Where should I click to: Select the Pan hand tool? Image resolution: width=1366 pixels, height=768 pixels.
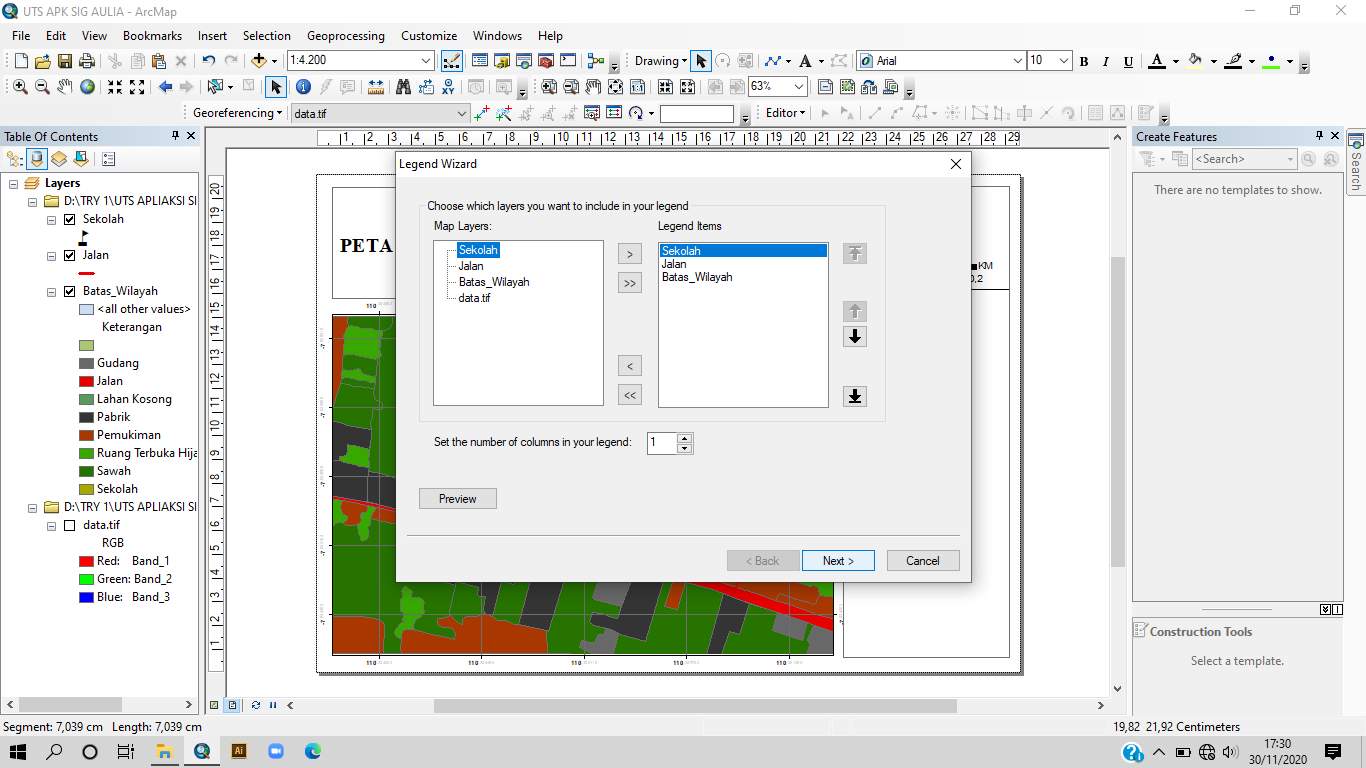(65, 87)
